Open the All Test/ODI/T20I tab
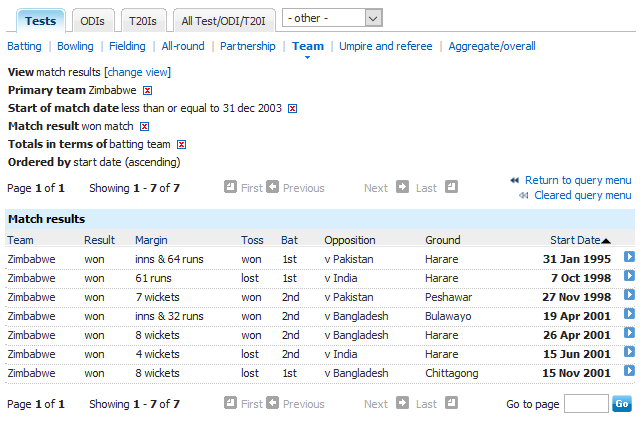This screenshot has height=422, width=642. tap(224, 20)
